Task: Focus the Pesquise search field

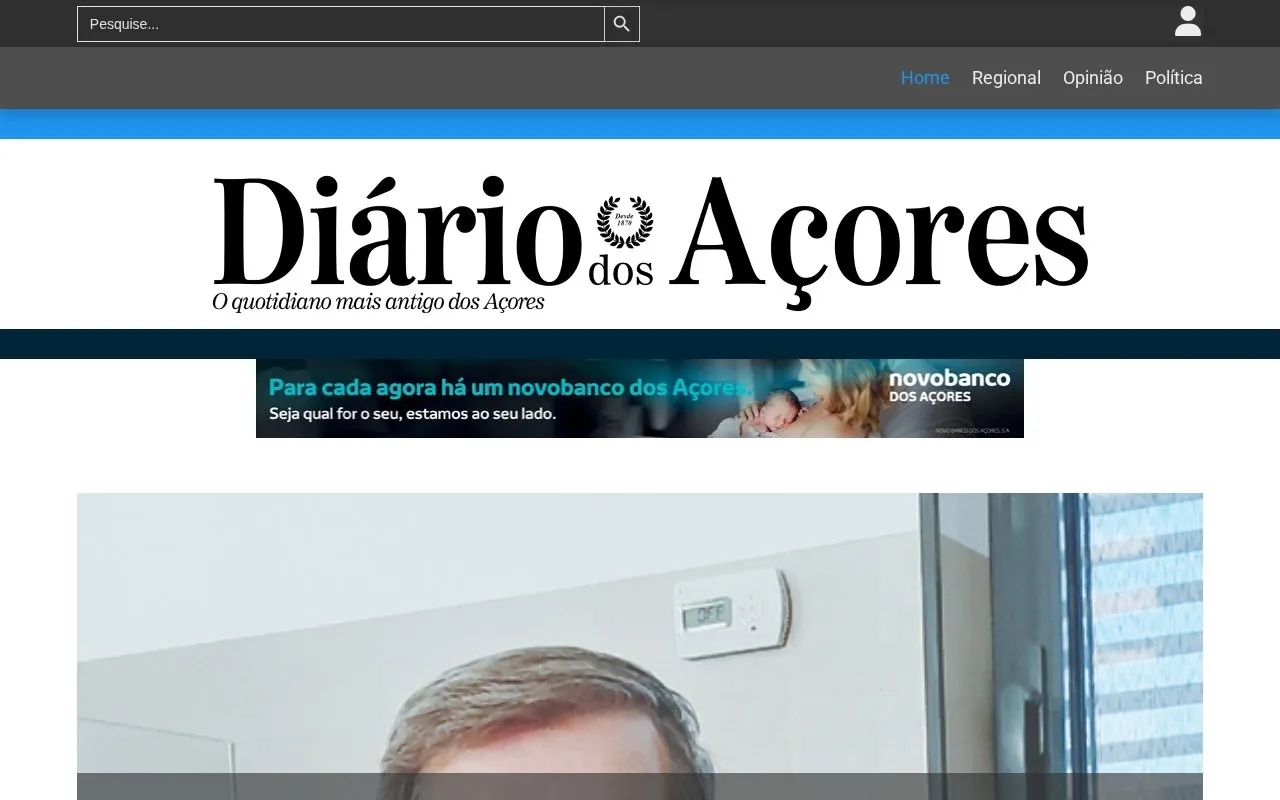Action: point(341,24)
